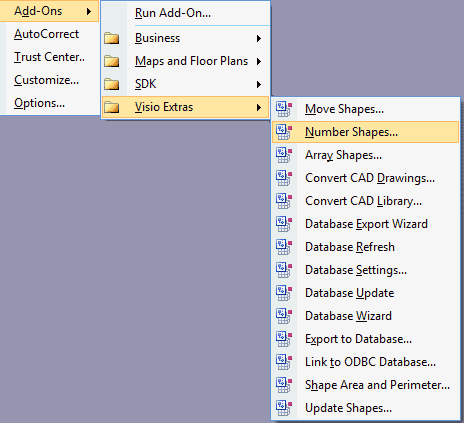Open the Add-Ons menu item
464x423 pixels.
pos(49,11)
